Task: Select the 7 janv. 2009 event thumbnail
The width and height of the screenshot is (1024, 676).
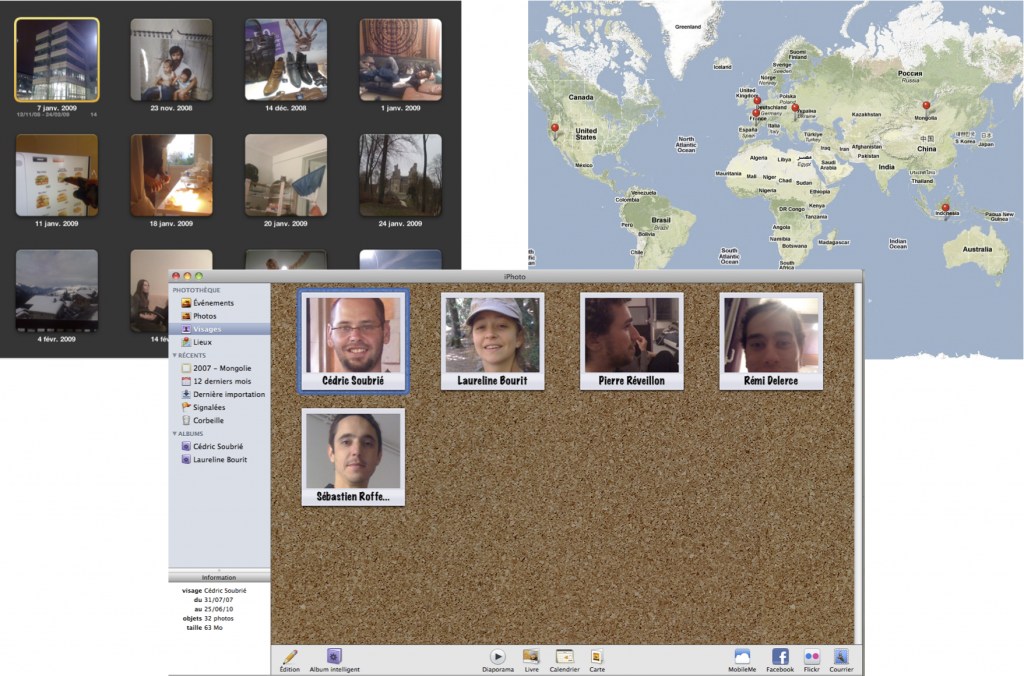Action: (x=57, y=60)
